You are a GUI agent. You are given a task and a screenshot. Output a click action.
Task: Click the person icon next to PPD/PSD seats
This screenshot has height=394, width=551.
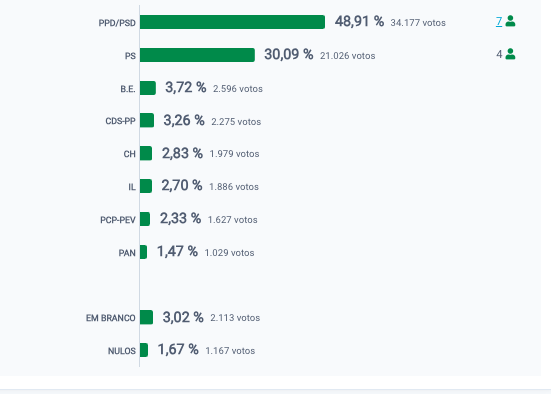tap(510, 21)
